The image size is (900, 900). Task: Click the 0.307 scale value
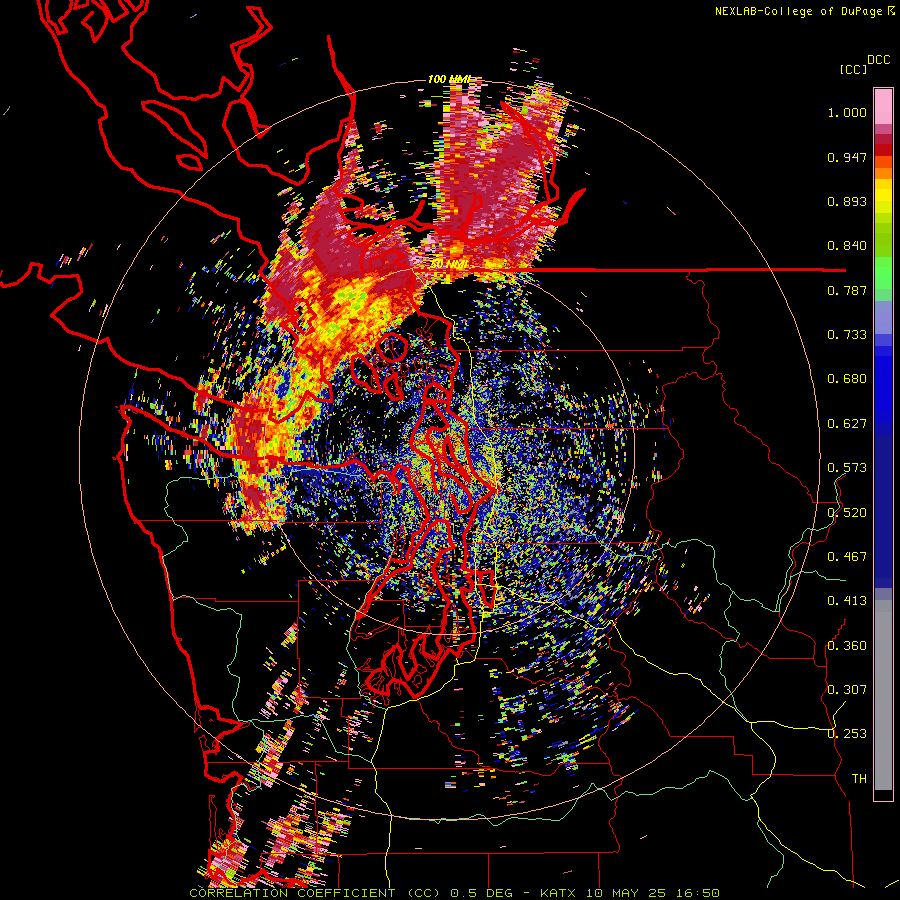(x=847, y=690)
